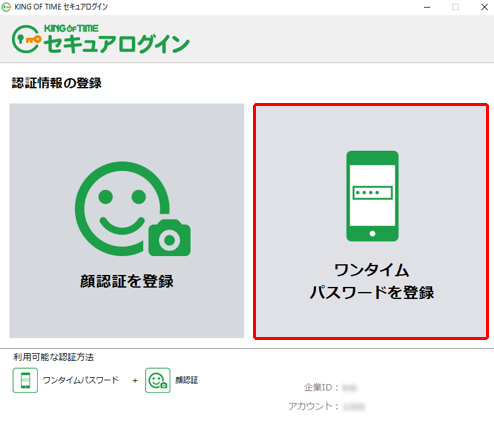The height and width of the screenshot is (427, 494).
Task: Click the plus sign between authentication methods
Action: coord(135,380)
